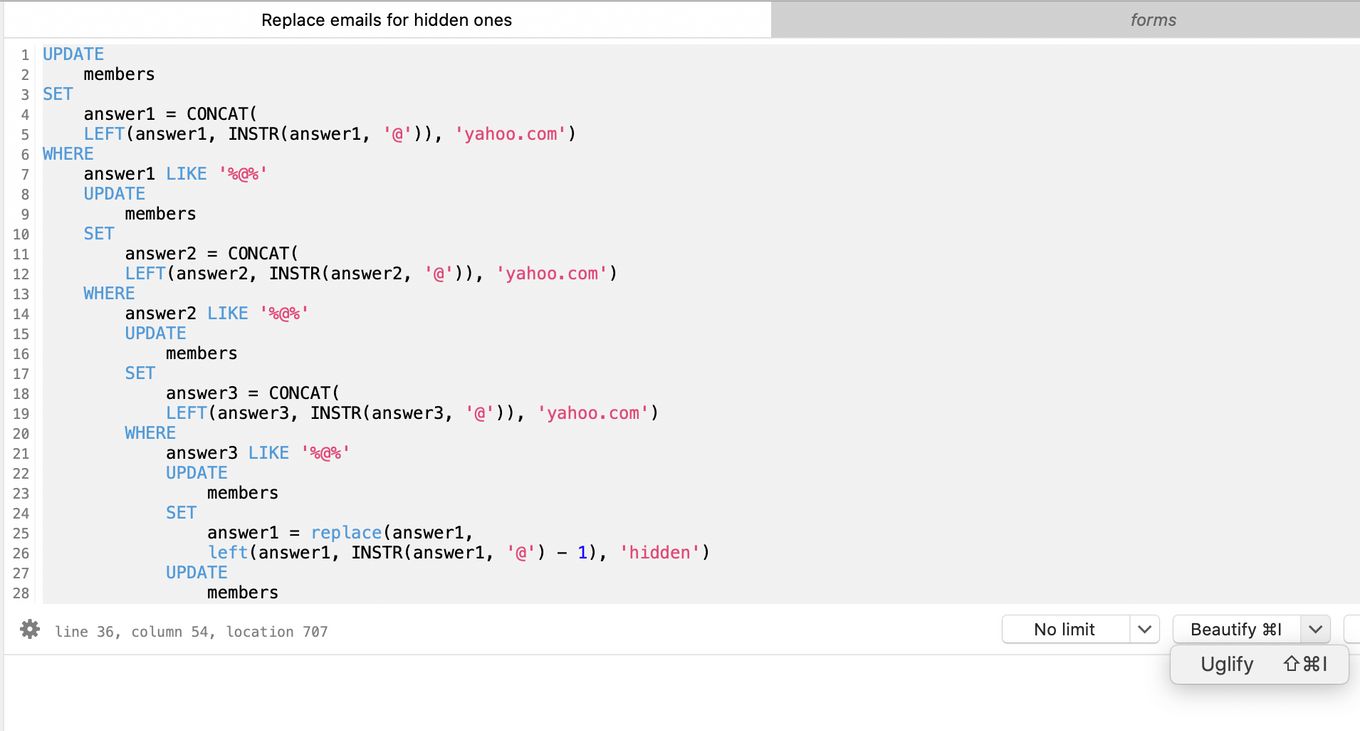1360x731 pixels.
Task: Click 'answer1 = CONCAT(' on line 4
Action: pyautogui.click(x=171, y=114)
